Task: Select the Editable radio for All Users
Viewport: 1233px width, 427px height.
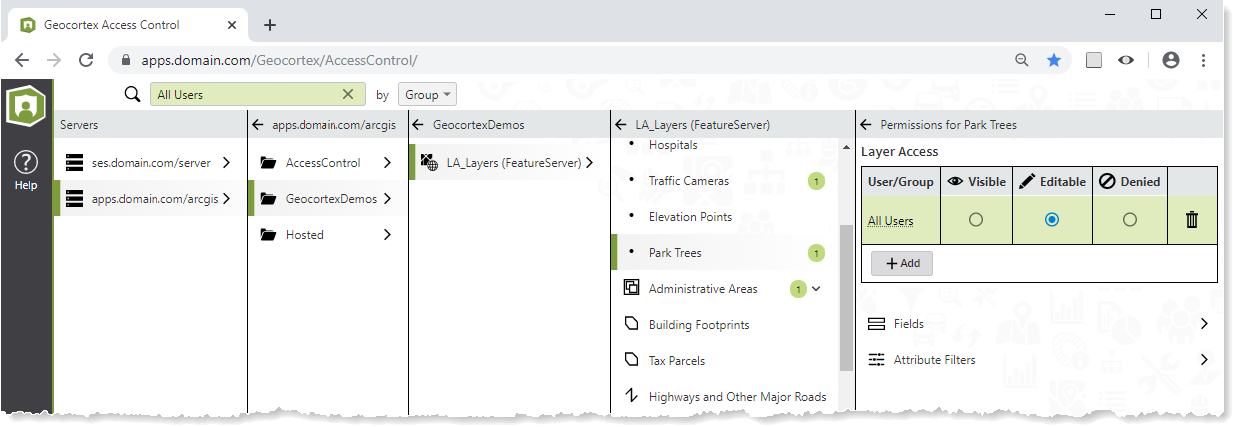Action: click(x=1052, y=220)
